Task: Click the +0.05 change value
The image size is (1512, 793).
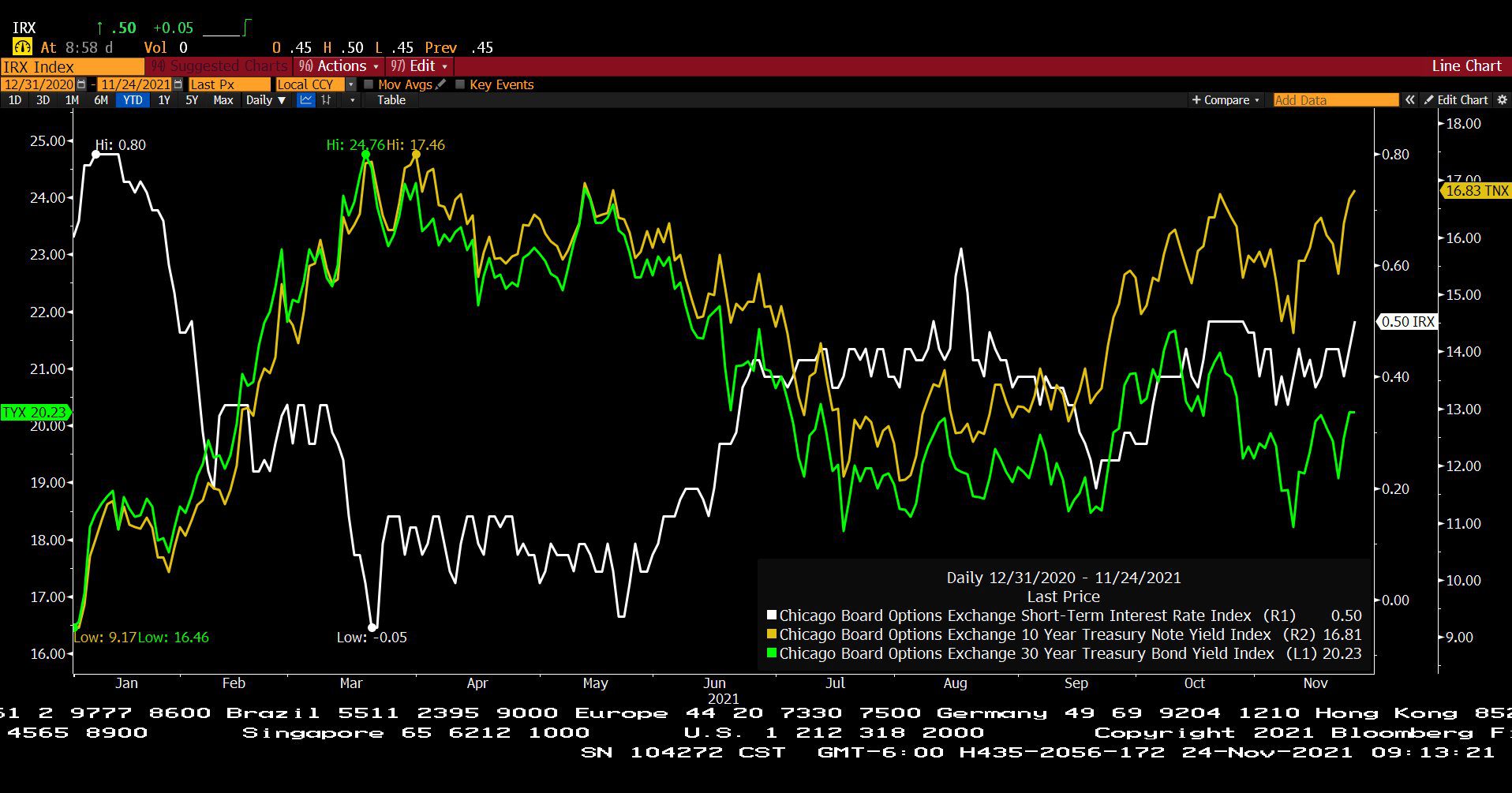Action: (173, 28)
